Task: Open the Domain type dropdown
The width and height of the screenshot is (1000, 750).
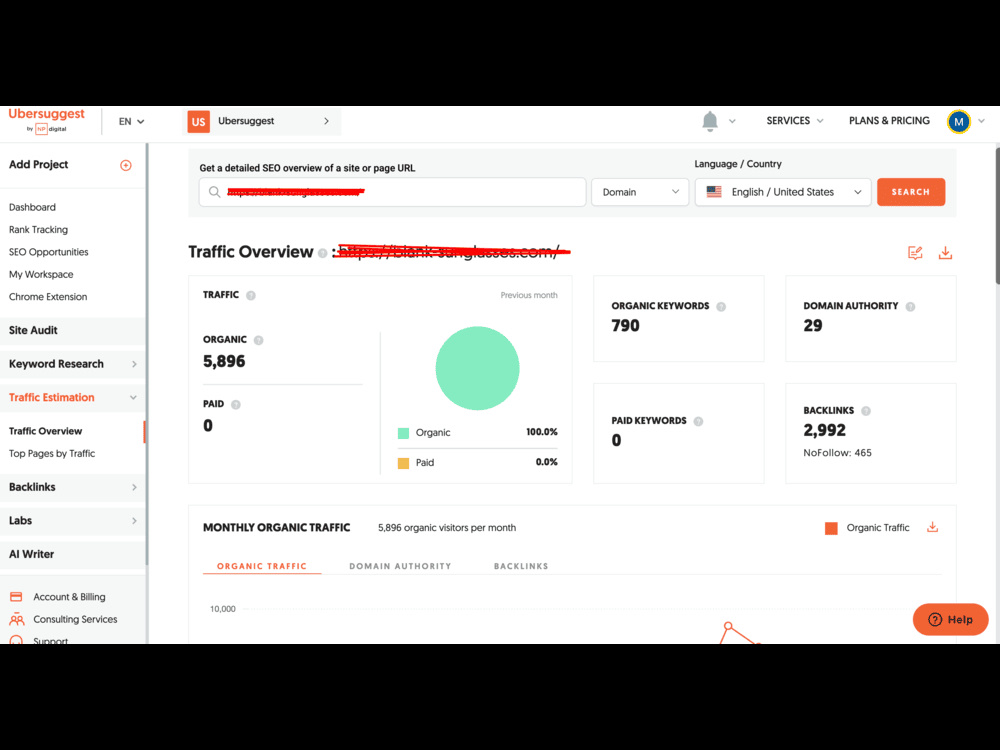Action: (640, 192)
